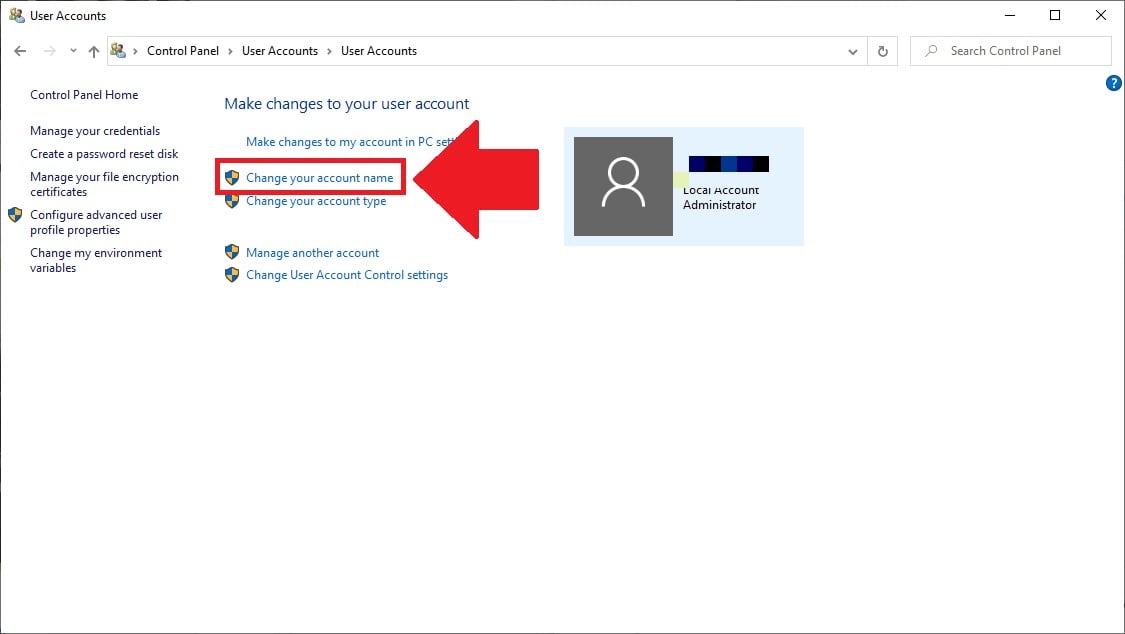Image resolution: width=1125 pixels, height=634 pixels.
Task: Expand the chevron after first User Accounts breadcrumb
Action: click(x=329, y=51)
